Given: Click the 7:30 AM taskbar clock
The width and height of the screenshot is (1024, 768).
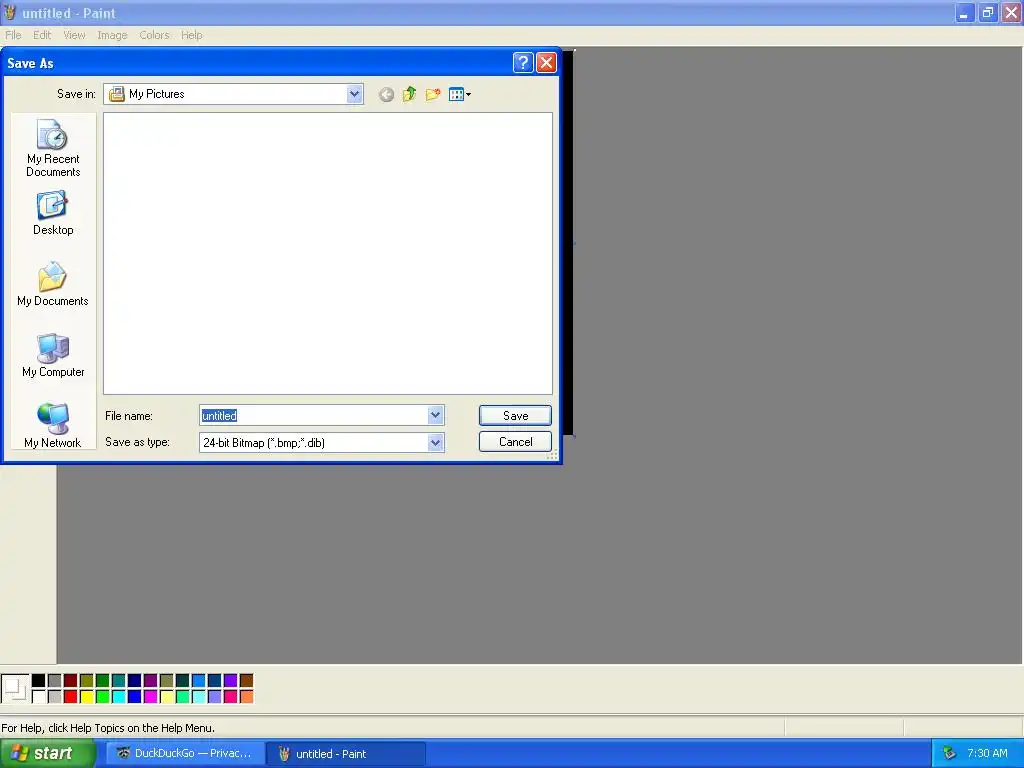Looking at the screenshot, I should (987, 754).
